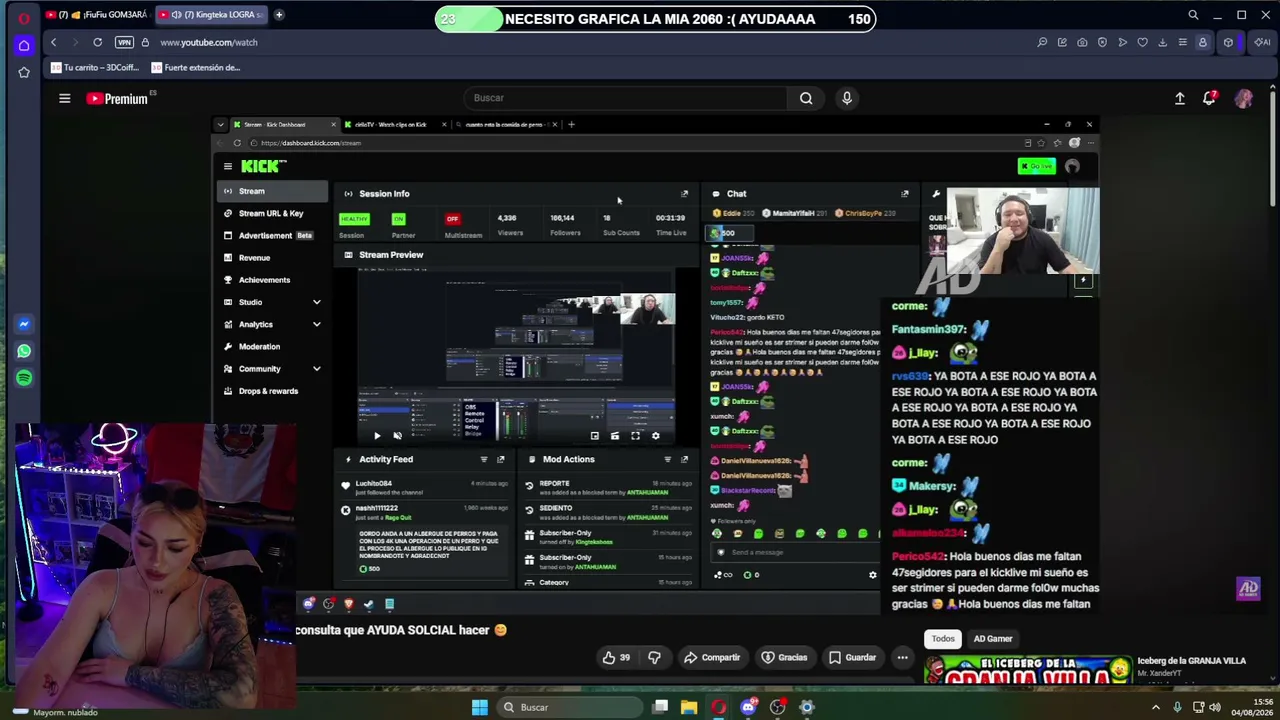
Task: Open the 'Tu carrito – 3DCoiff' bookmark
Action: tap(94, 67)
